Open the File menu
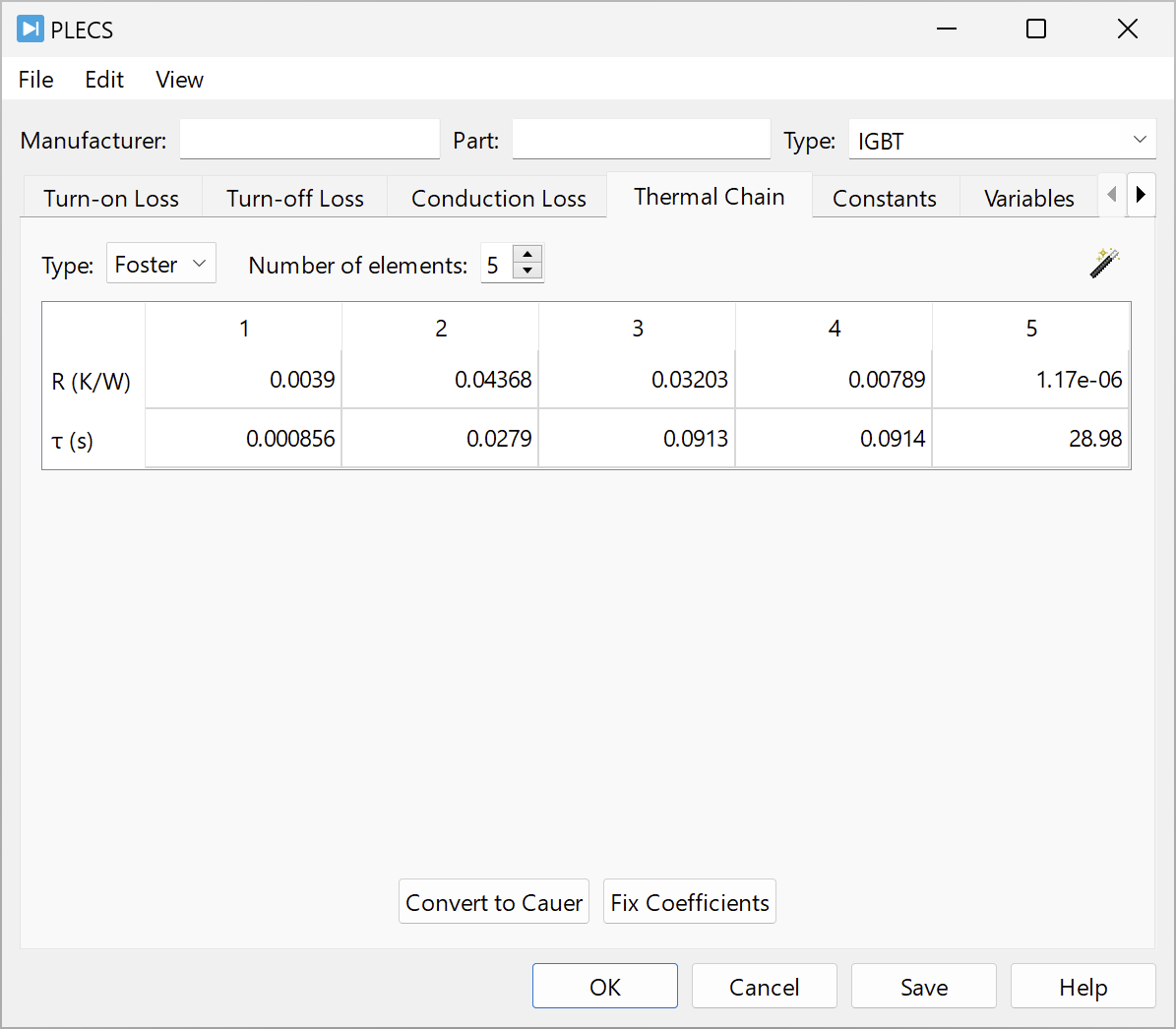Viewport: 1176px width, 1029px height. [x=35, y=80]
